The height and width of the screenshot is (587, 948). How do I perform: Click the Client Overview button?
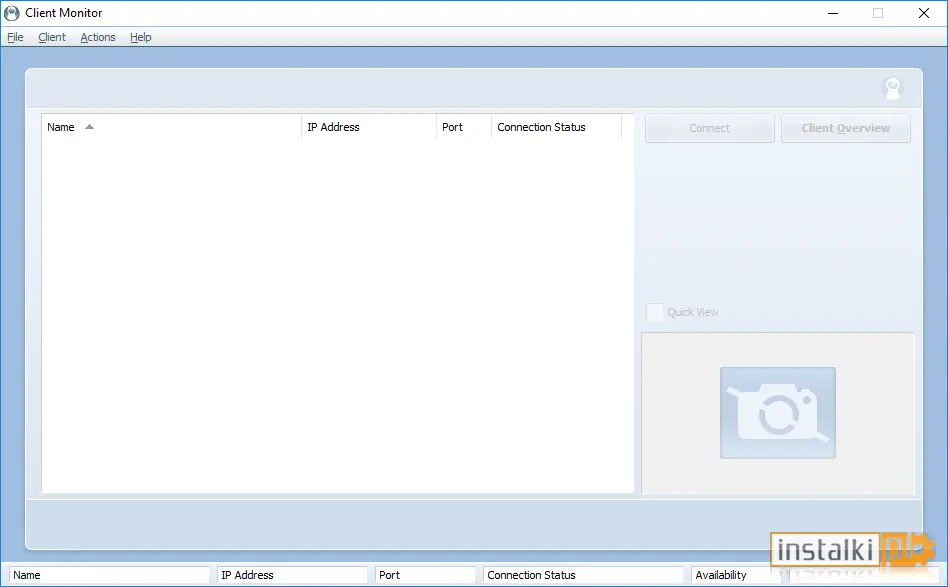point(845,128)
